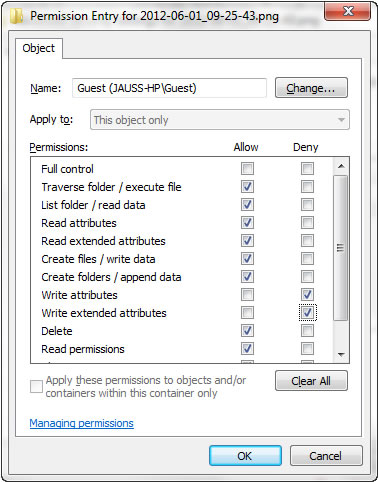Uncheck Allow for Traverse folder / execute file
Image resolution: width=378 pixels, height=482 pixels.
tap(247, 187)
